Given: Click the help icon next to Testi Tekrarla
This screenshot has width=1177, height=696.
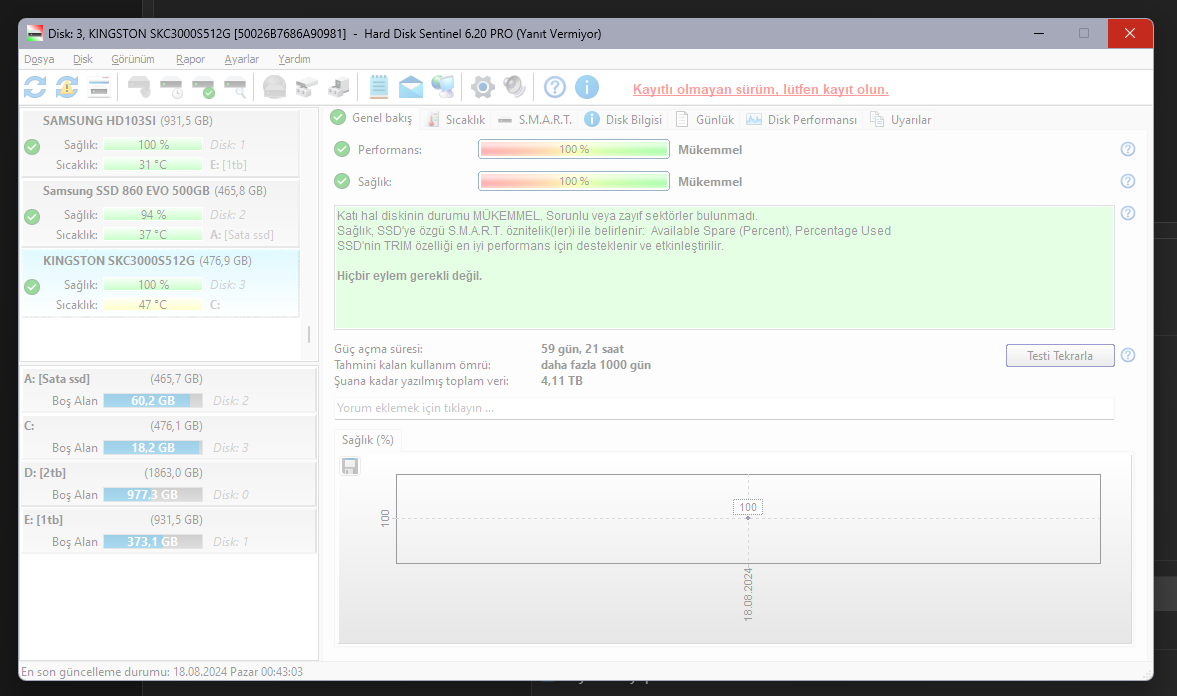Looking at the screenshot, I should (1127, 355).
